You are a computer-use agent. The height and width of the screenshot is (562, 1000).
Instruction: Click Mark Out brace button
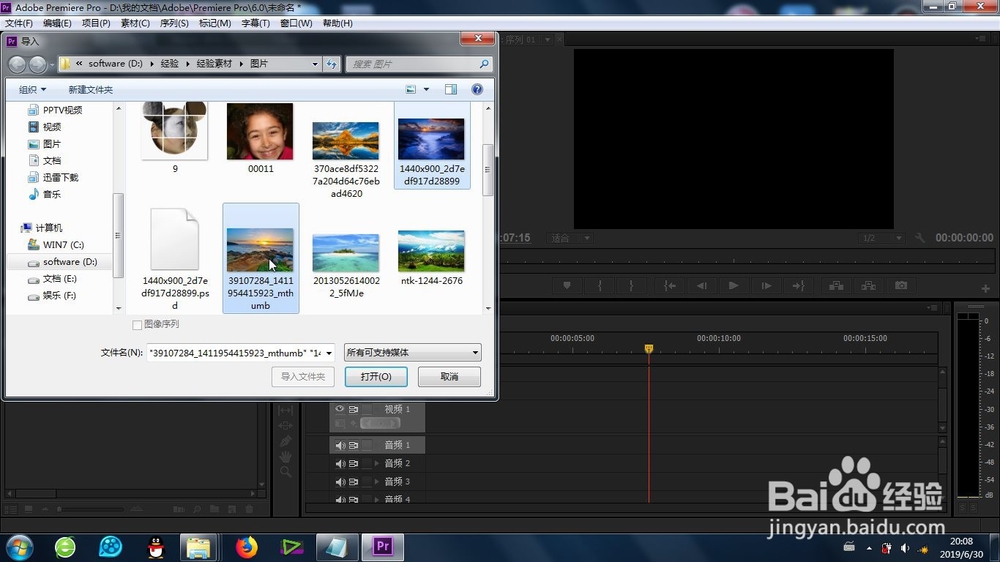[631, 286]
